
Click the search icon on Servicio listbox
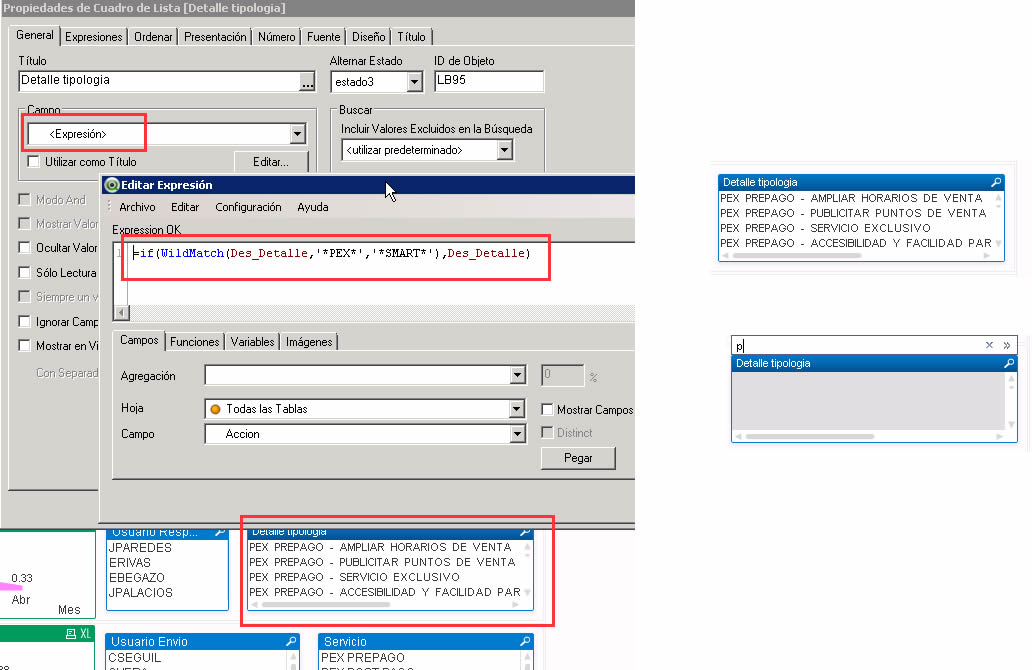point(526,641)
